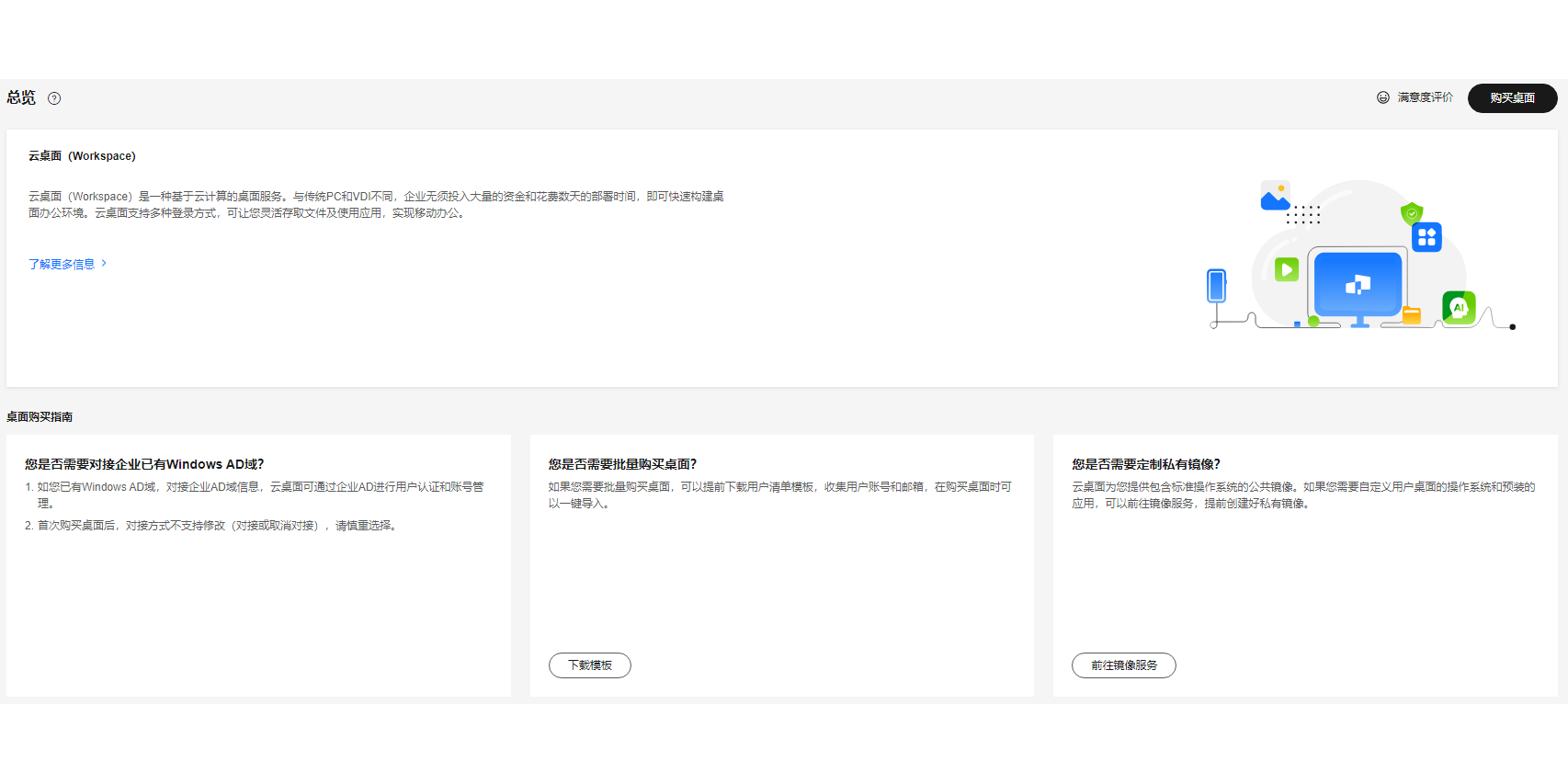This screenshot has height=784, width=1568.
Task: Open the 了解更多信息 link
Action: (62, 264)
